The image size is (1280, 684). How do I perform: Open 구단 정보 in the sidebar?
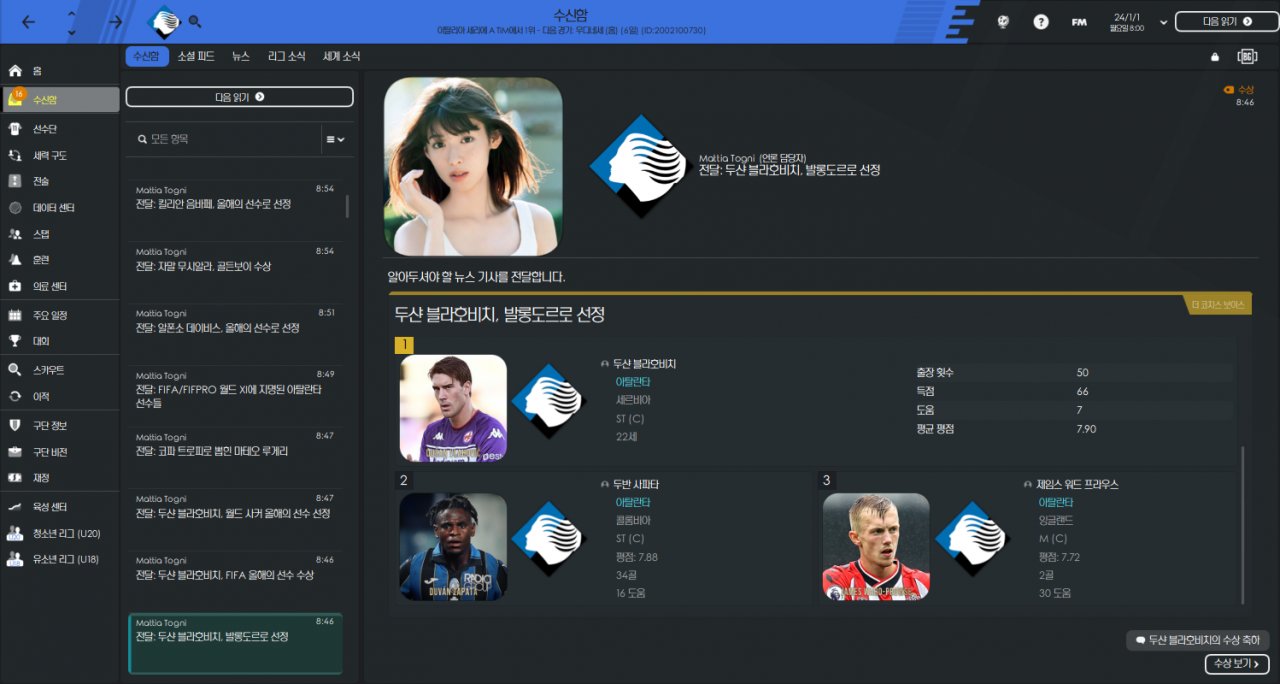[x=60, y=425]
